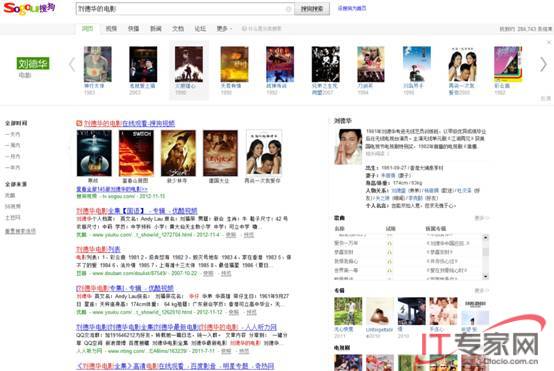Open the third album cover dated 2010
Viewport: 554px width, 371px height.
[412, 311]
